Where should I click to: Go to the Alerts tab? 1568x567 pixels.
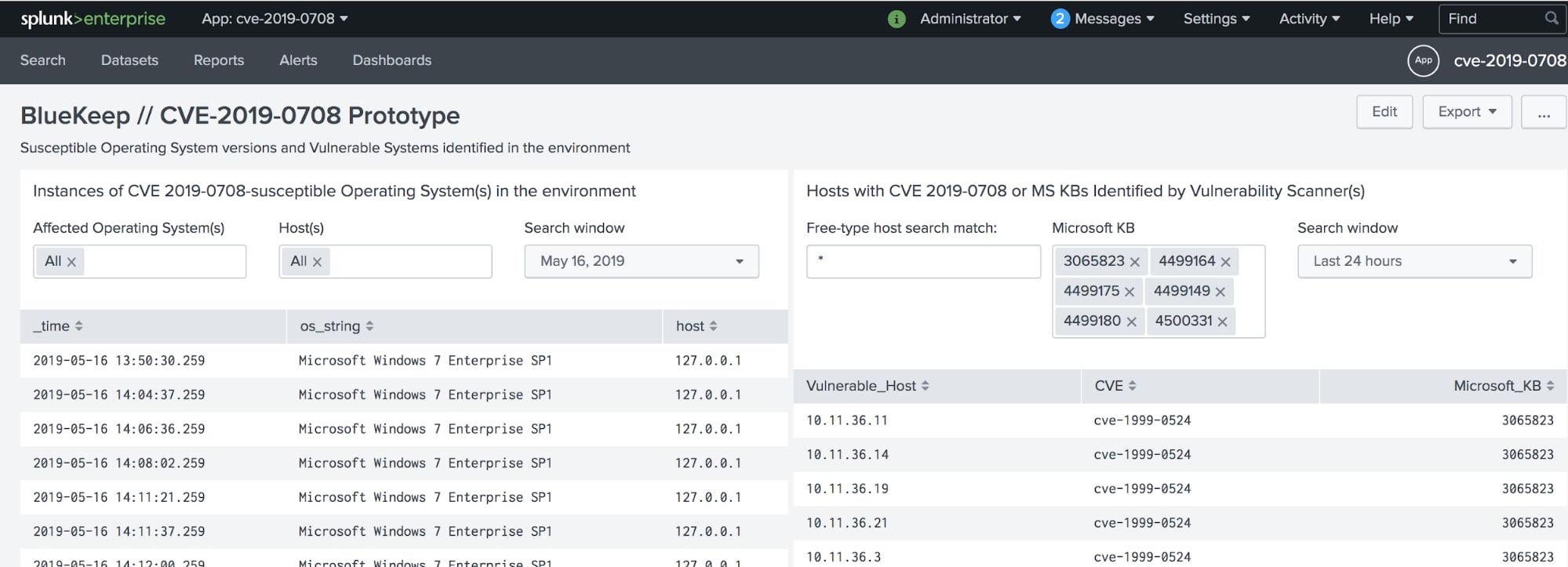click(x=298, y=60)
